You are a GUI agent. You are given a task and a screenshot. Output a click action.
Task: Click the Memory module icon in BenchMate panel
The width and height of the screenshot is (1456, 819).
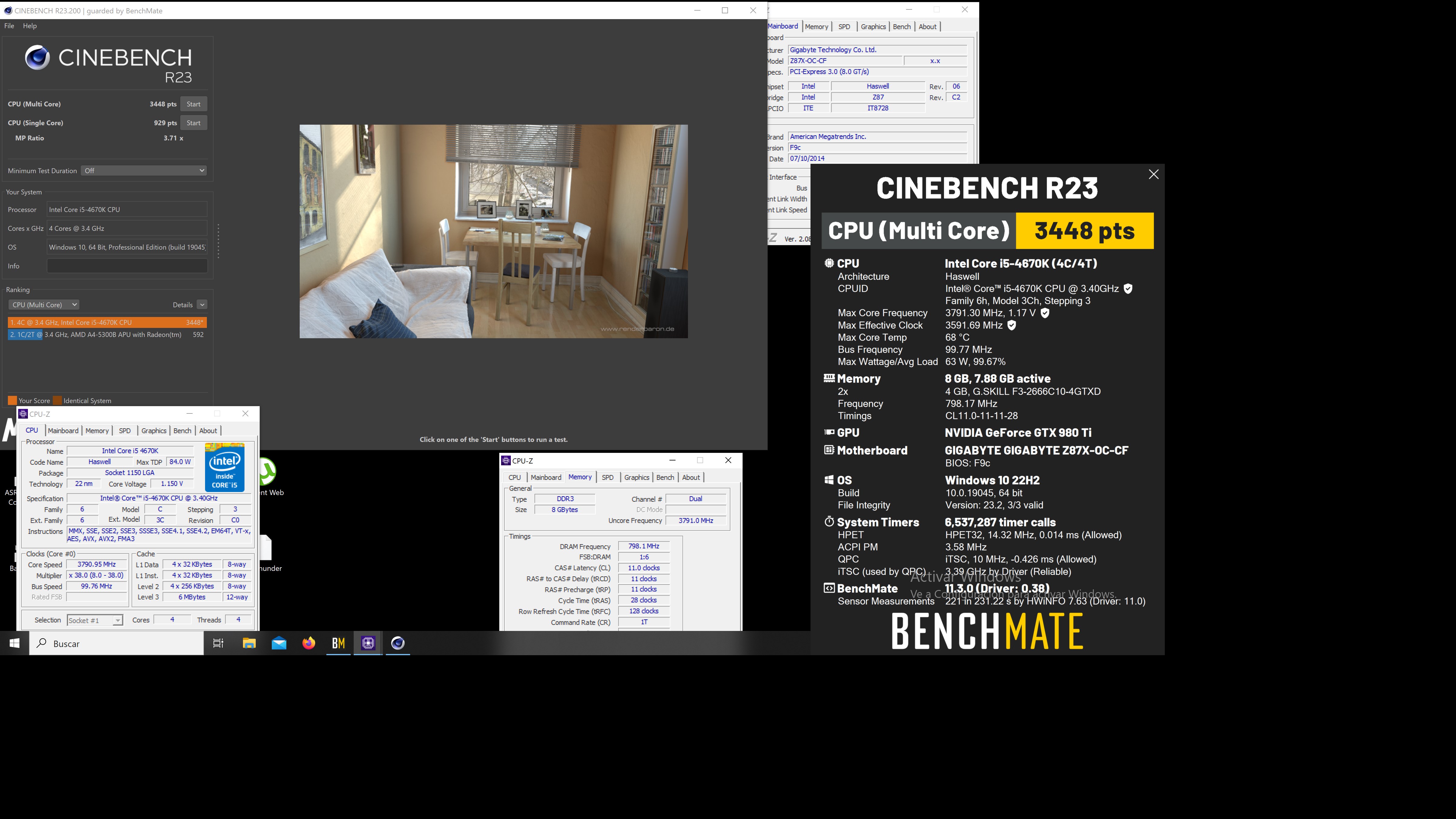[x=829, y=378]
